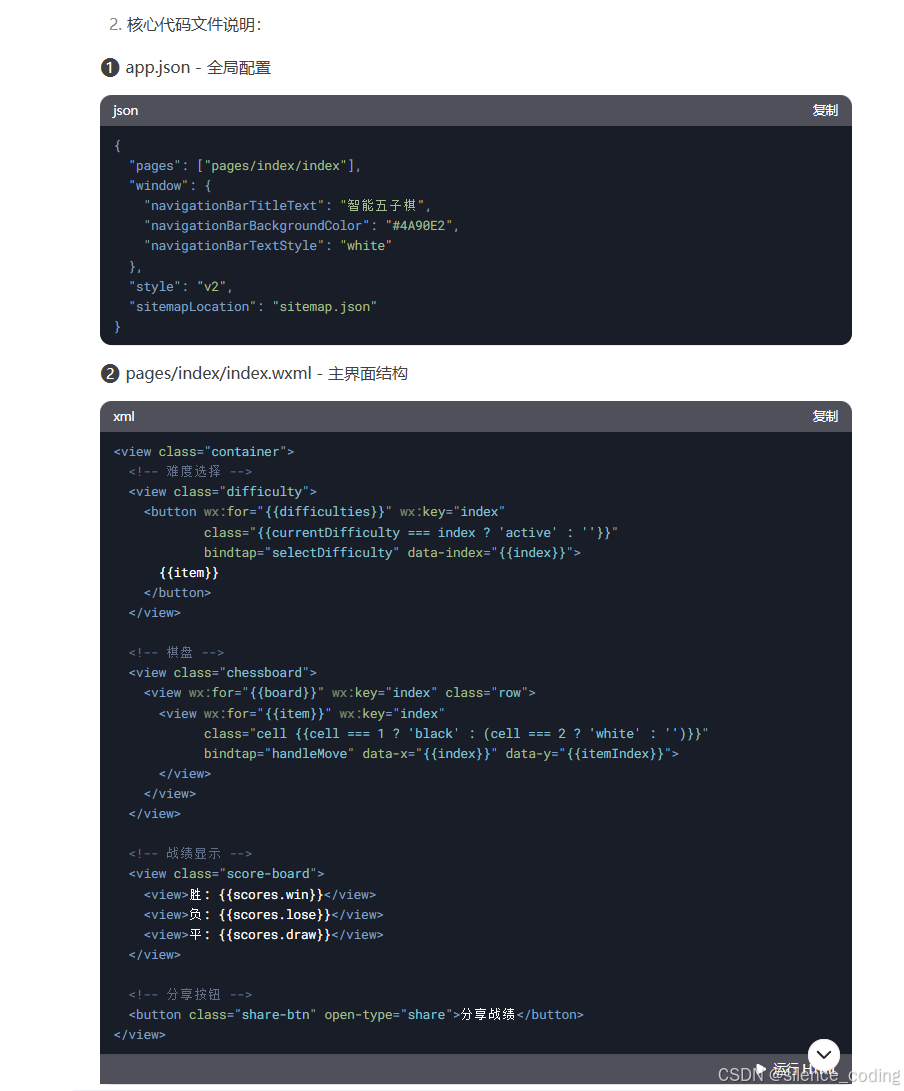Viewport: 904px width, 1091px height.
Task: Click the "navigationBarTitleText": "智能五子棋" line
Action: (x=287, y=206)
